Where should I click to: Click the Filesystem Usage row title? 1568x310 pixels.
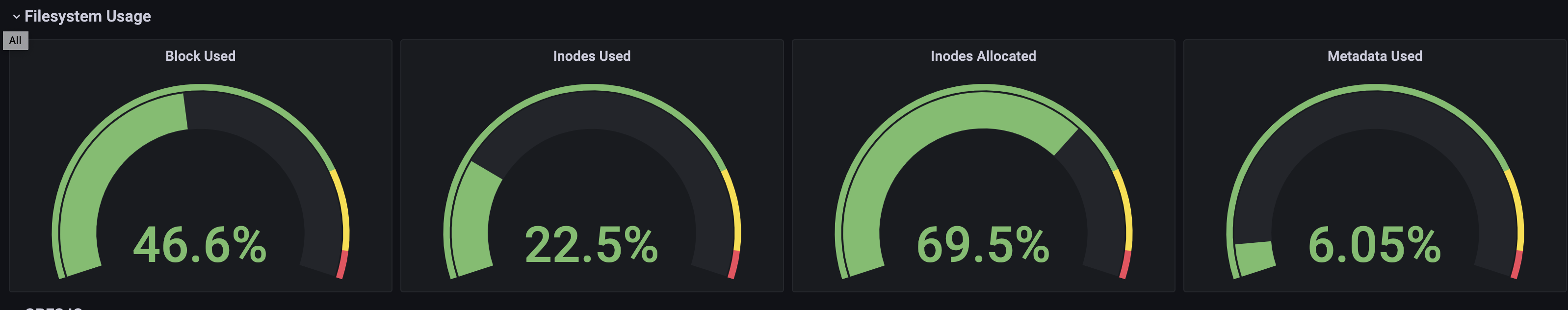(x=88, y=17)
